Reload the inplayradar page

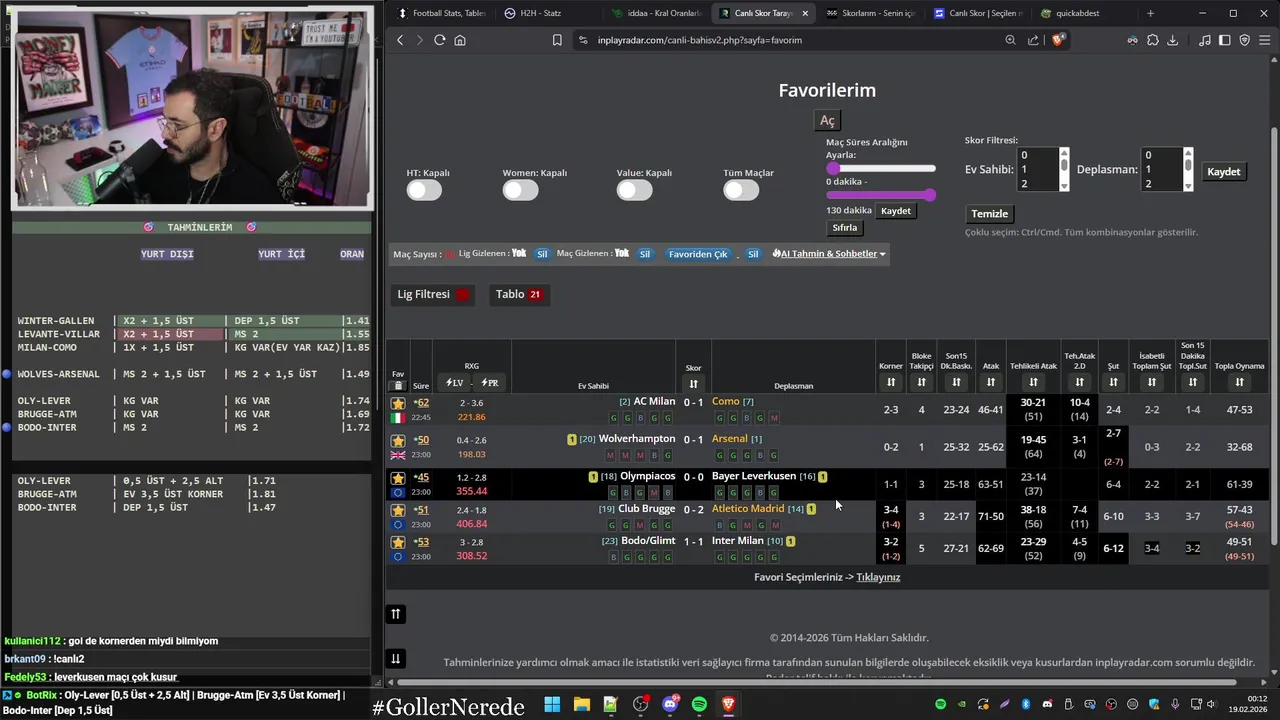point(439,40)
